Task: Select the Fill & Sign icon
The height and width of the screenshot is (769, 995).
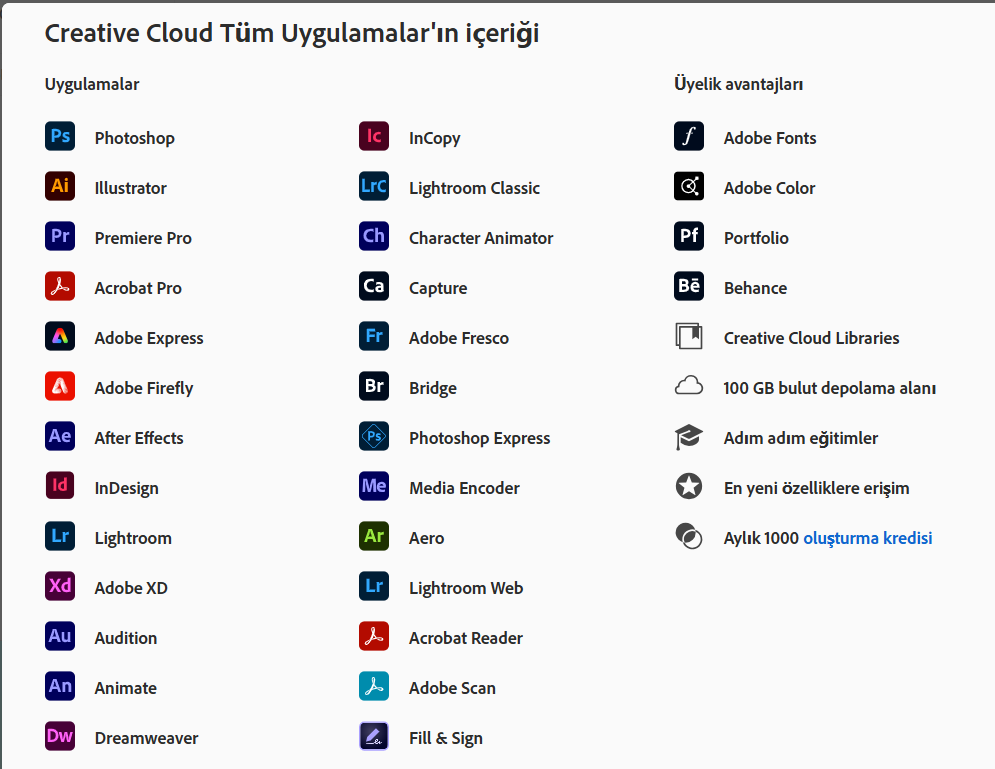Action: tap(374, 736)
